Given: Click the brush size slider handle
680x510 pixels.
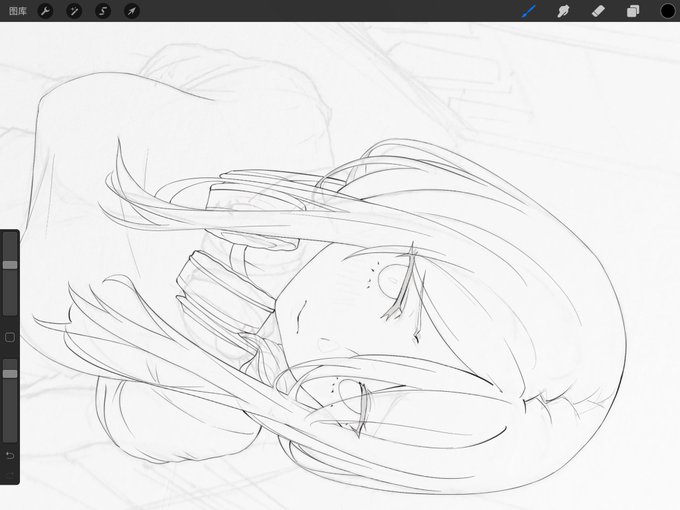Looking at the screenshot, I should tap(10, 265).
